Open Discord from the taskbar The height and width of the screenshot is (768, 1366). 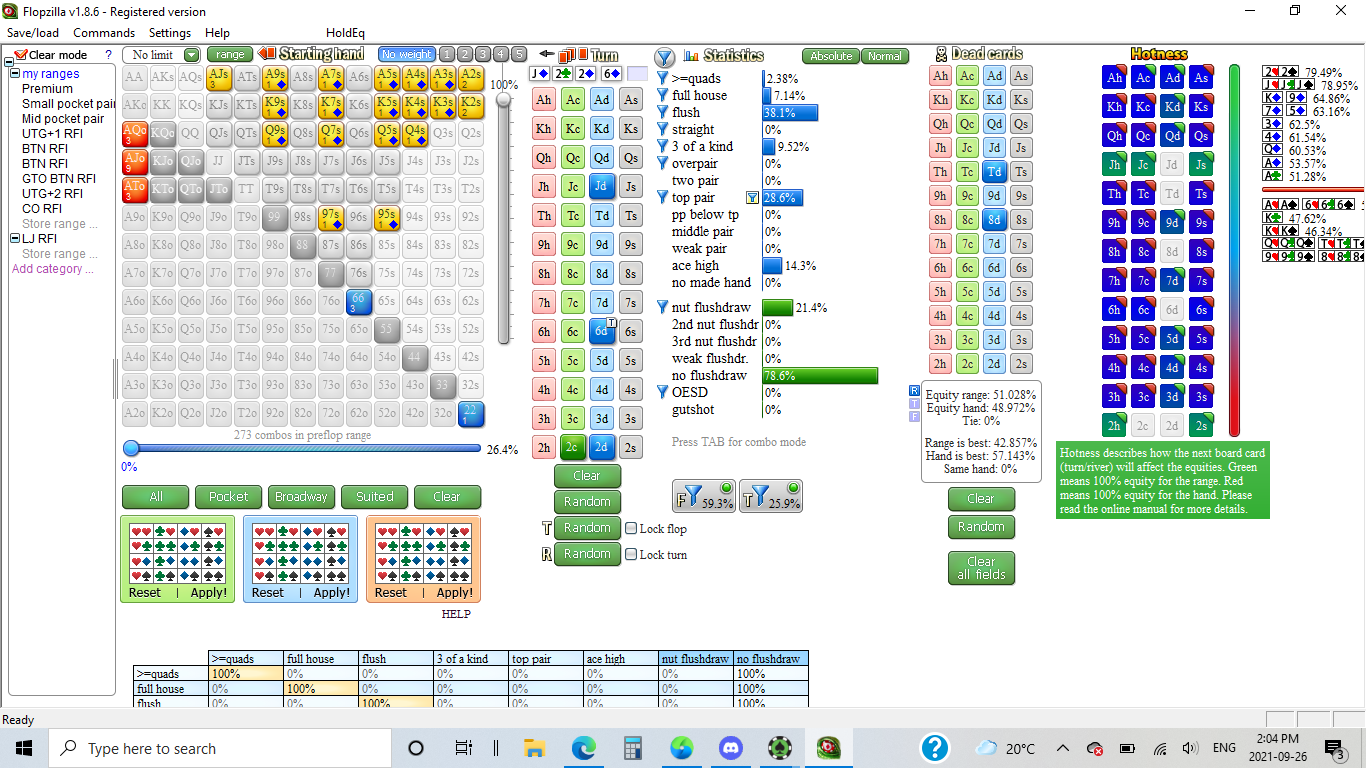coord(731,748)
